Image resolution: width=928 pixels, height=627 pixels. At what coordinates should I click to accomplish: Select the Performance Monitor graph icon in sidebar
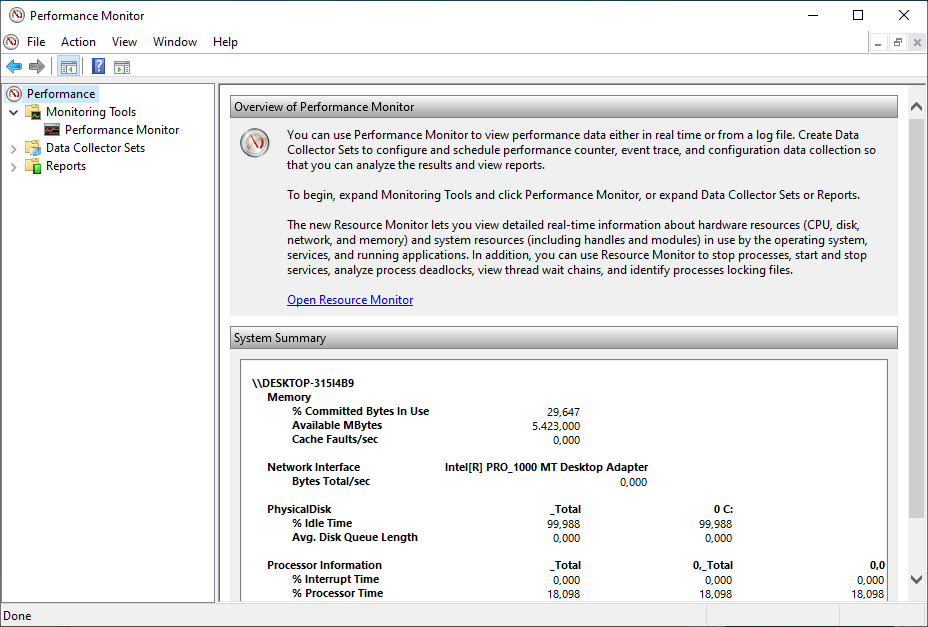pos(52,129)
